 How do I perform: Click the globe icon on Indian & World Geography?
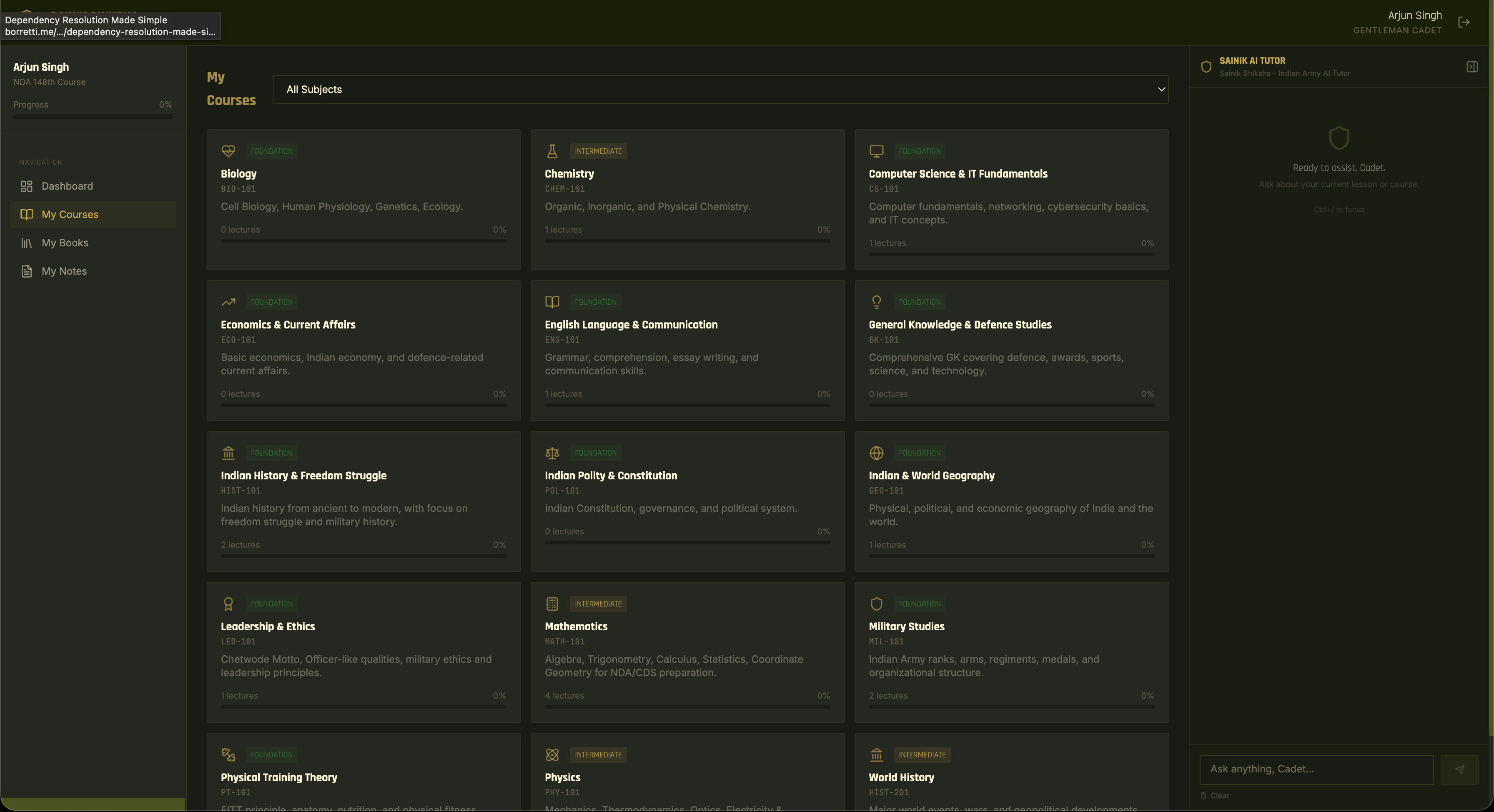[876, 453]
